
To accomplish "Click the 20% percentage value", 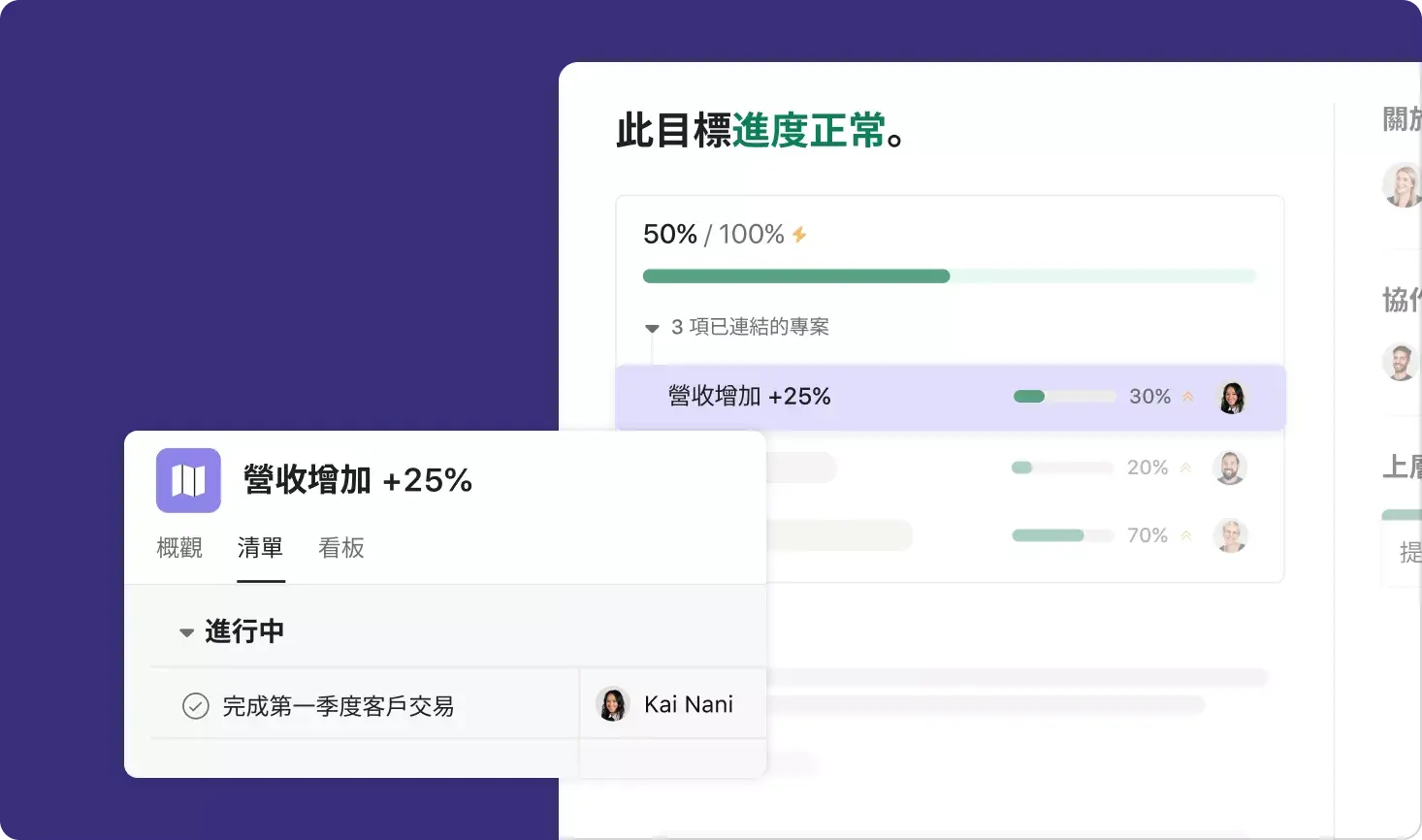I will click(1147, 468).
